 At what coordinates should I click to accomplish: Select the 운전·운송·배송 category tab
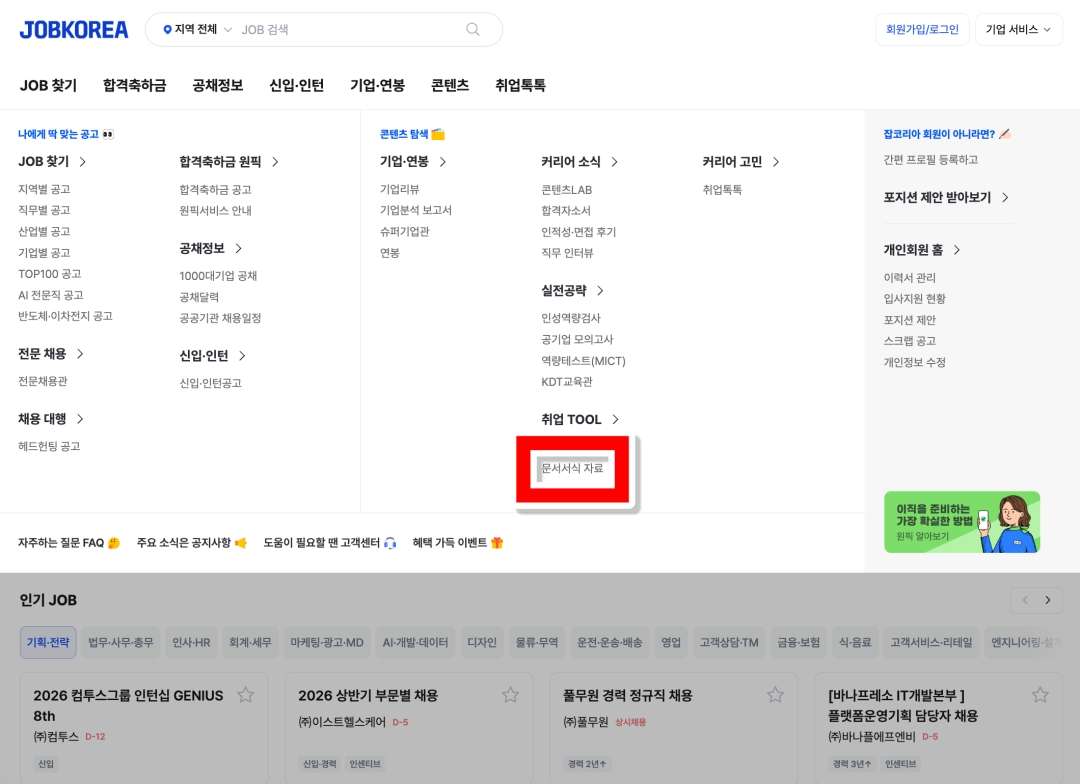click(610, 643)
